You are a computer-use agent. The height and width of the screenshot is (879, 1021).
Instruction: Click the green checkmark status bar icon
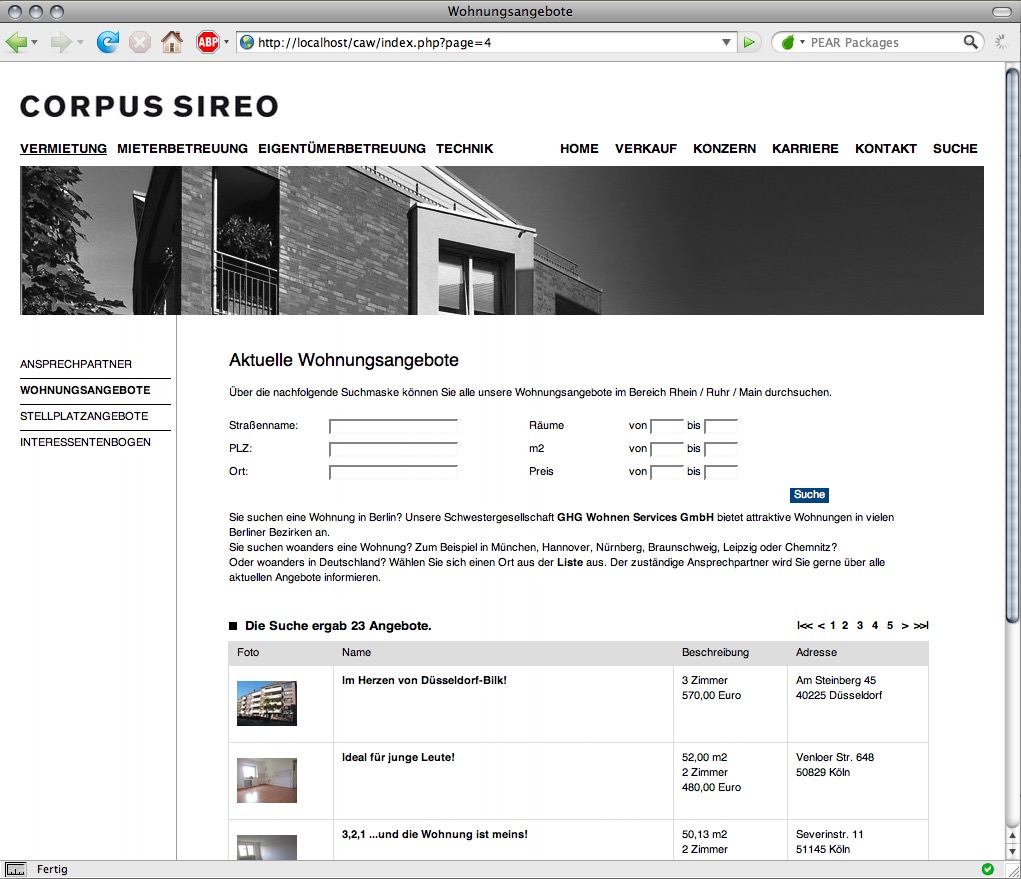pos(988,869)
